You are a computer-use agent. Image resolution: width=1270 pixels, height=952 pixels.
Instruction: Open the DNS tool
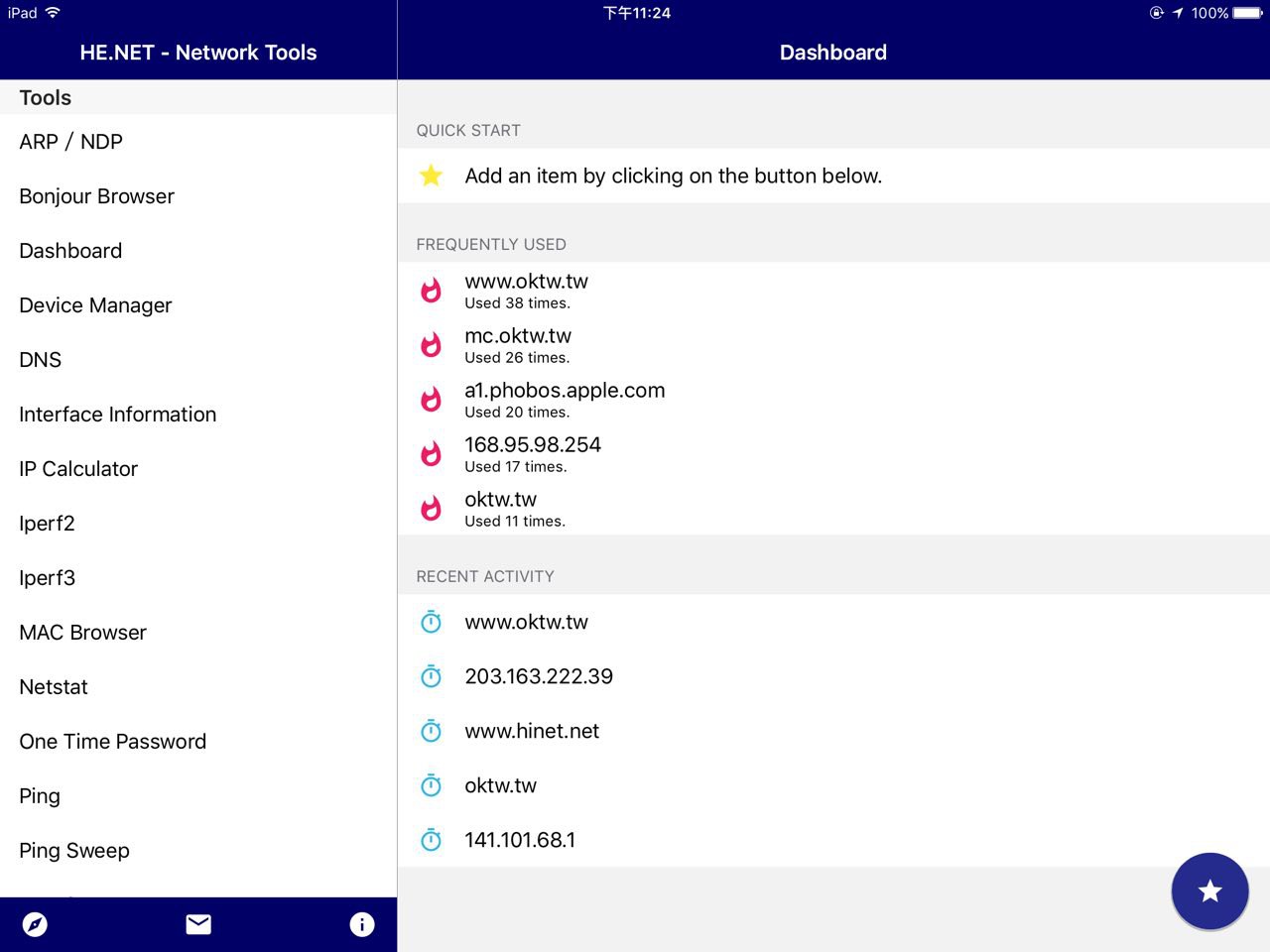pyautogui.click(x=198, y=360)
